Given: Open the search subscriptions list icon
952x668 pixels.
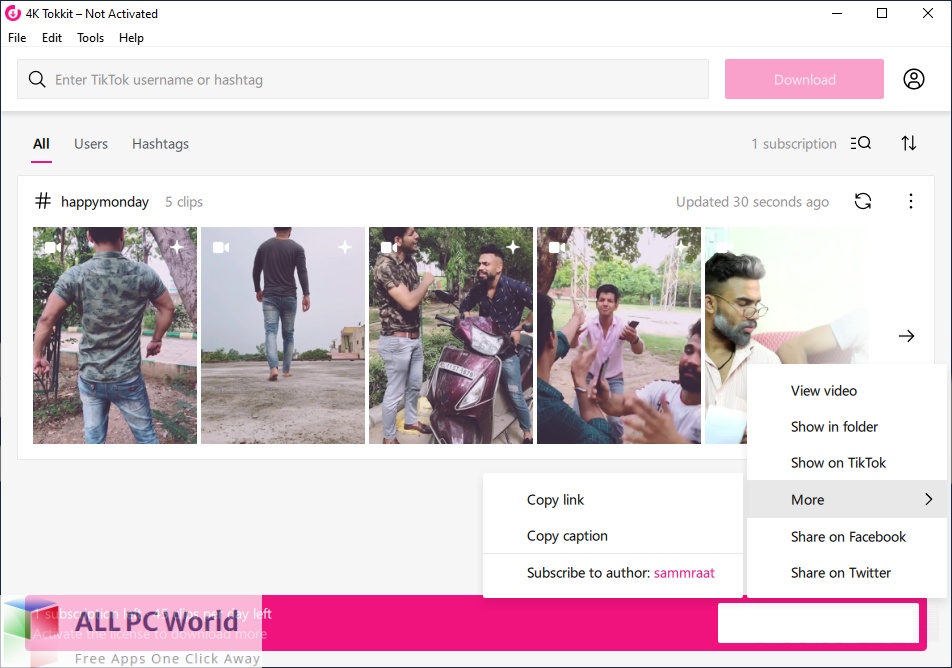Looking at the screenshot, I should (x=860, y=143).
